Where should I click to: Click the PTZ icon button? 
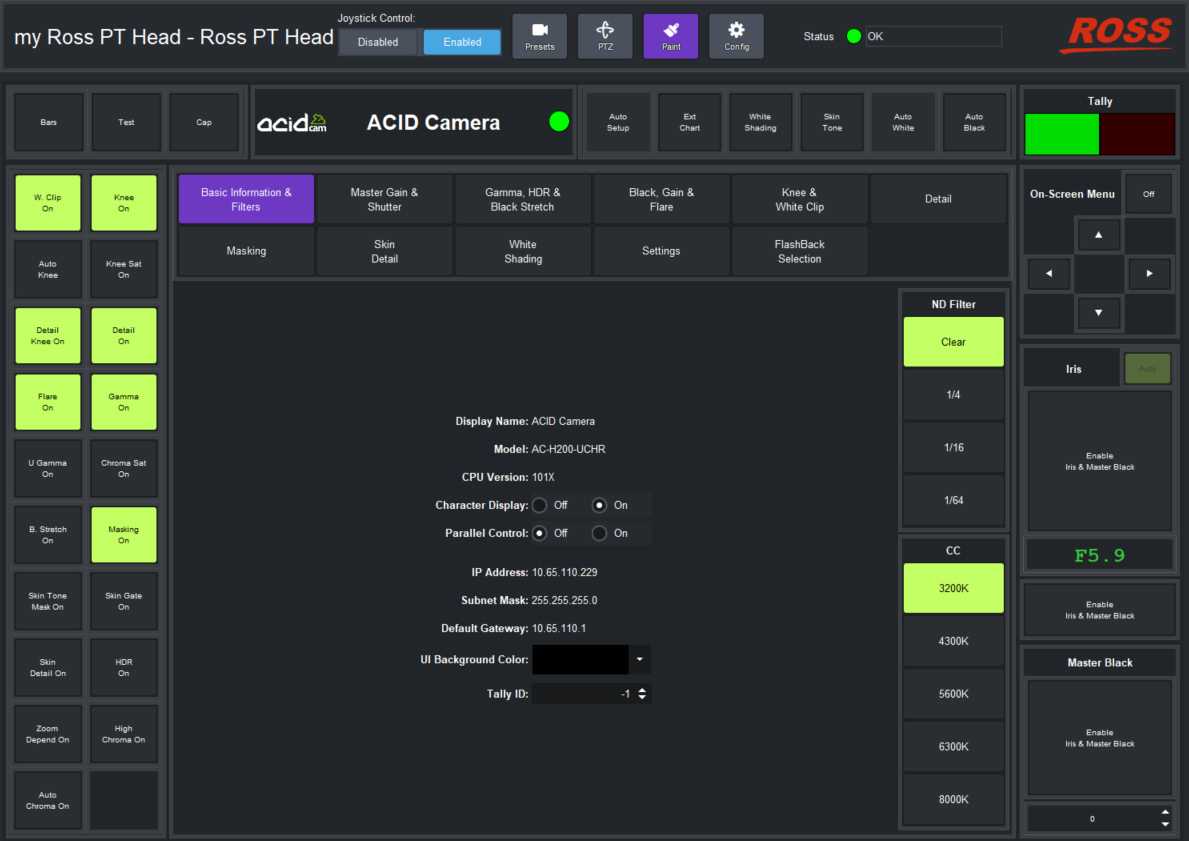point(605,36)
